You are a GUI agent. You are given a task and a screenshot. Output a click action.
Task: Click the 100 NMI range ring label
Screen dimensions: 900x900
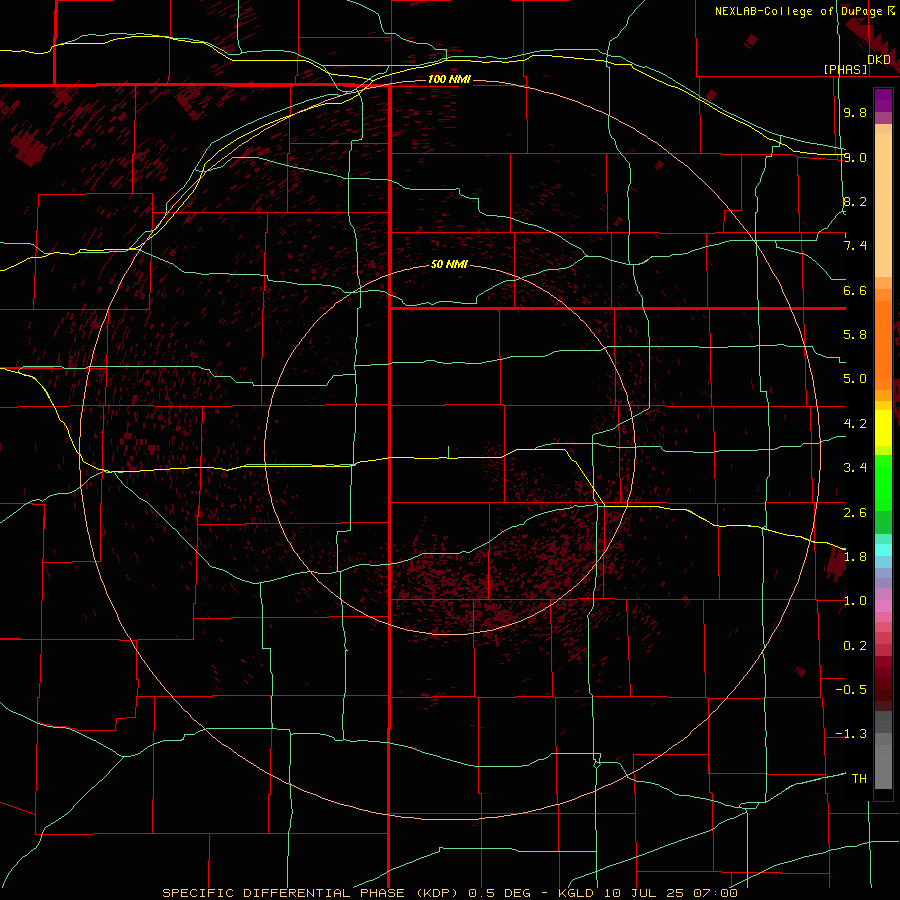449,79
